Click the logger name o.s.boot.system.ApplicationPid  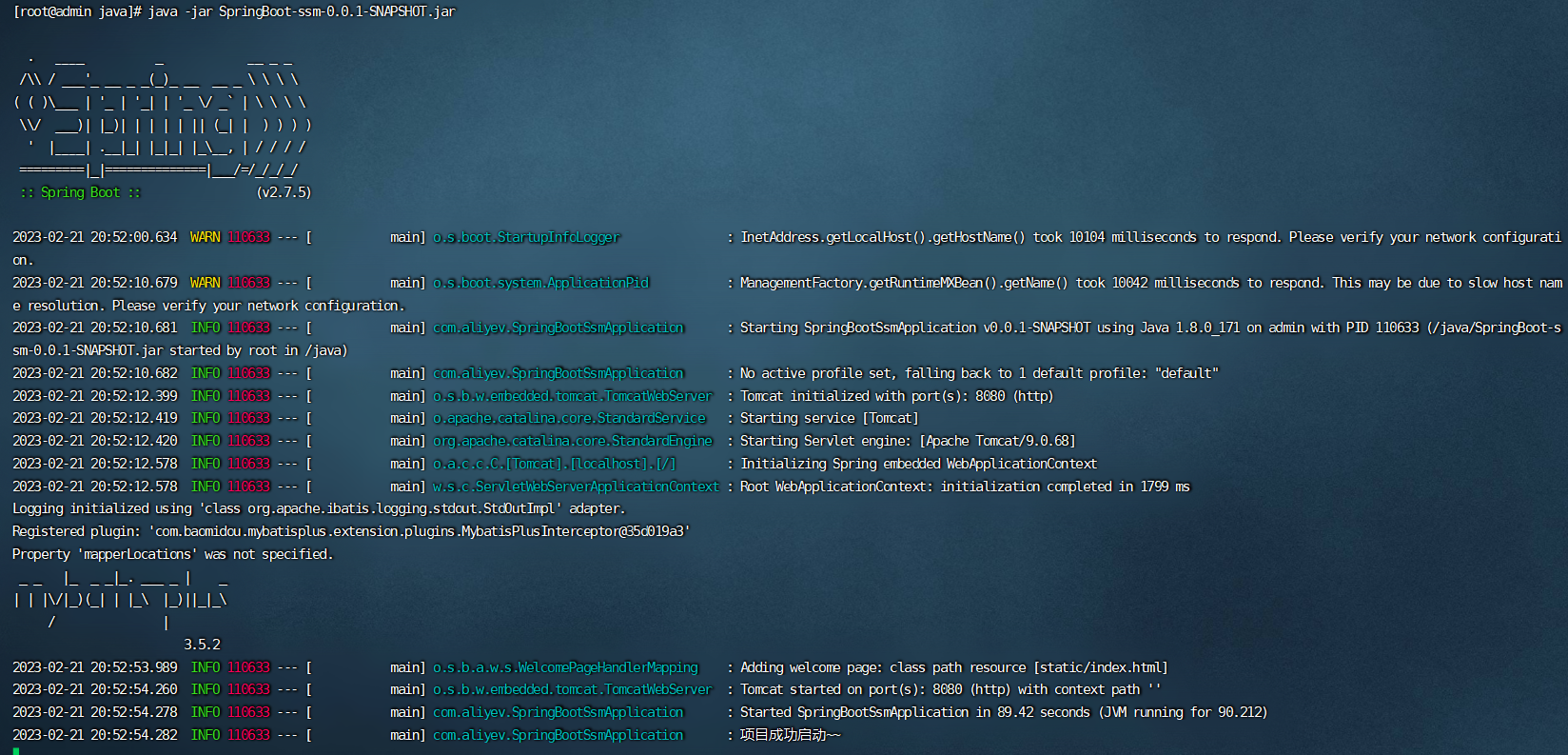tap(540, 283)
